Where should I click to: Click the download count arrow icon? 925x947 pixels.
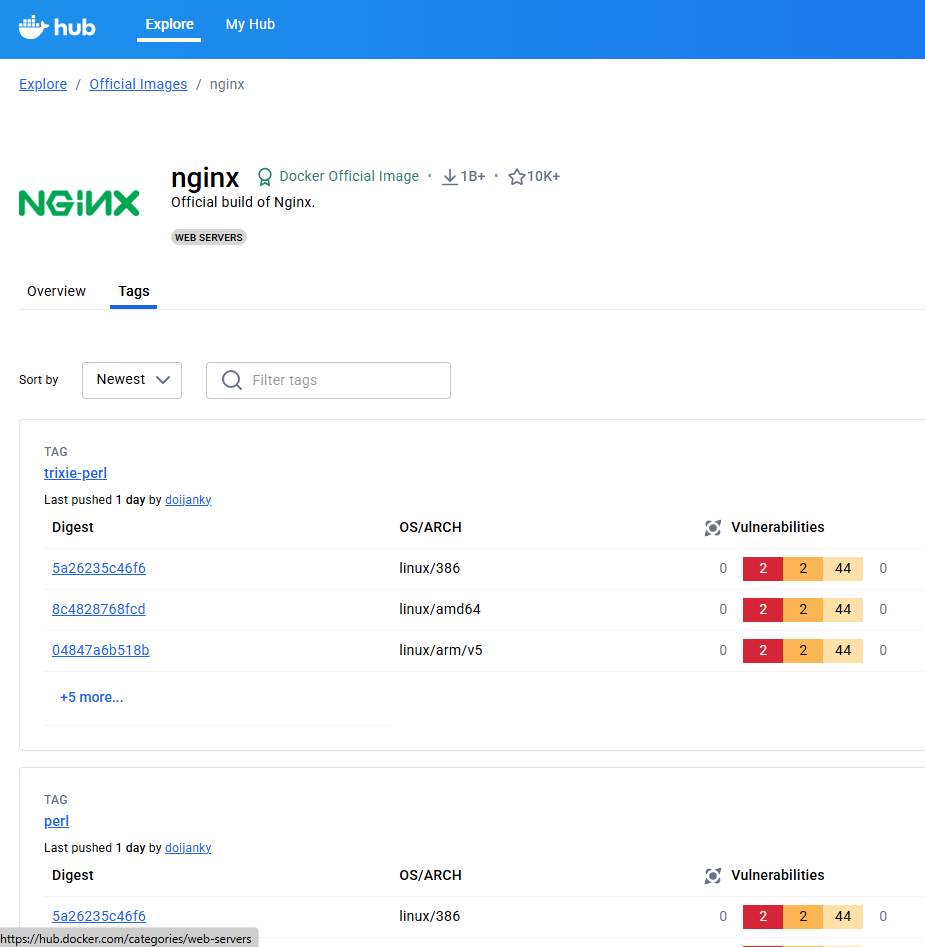(x=449, y=176)
